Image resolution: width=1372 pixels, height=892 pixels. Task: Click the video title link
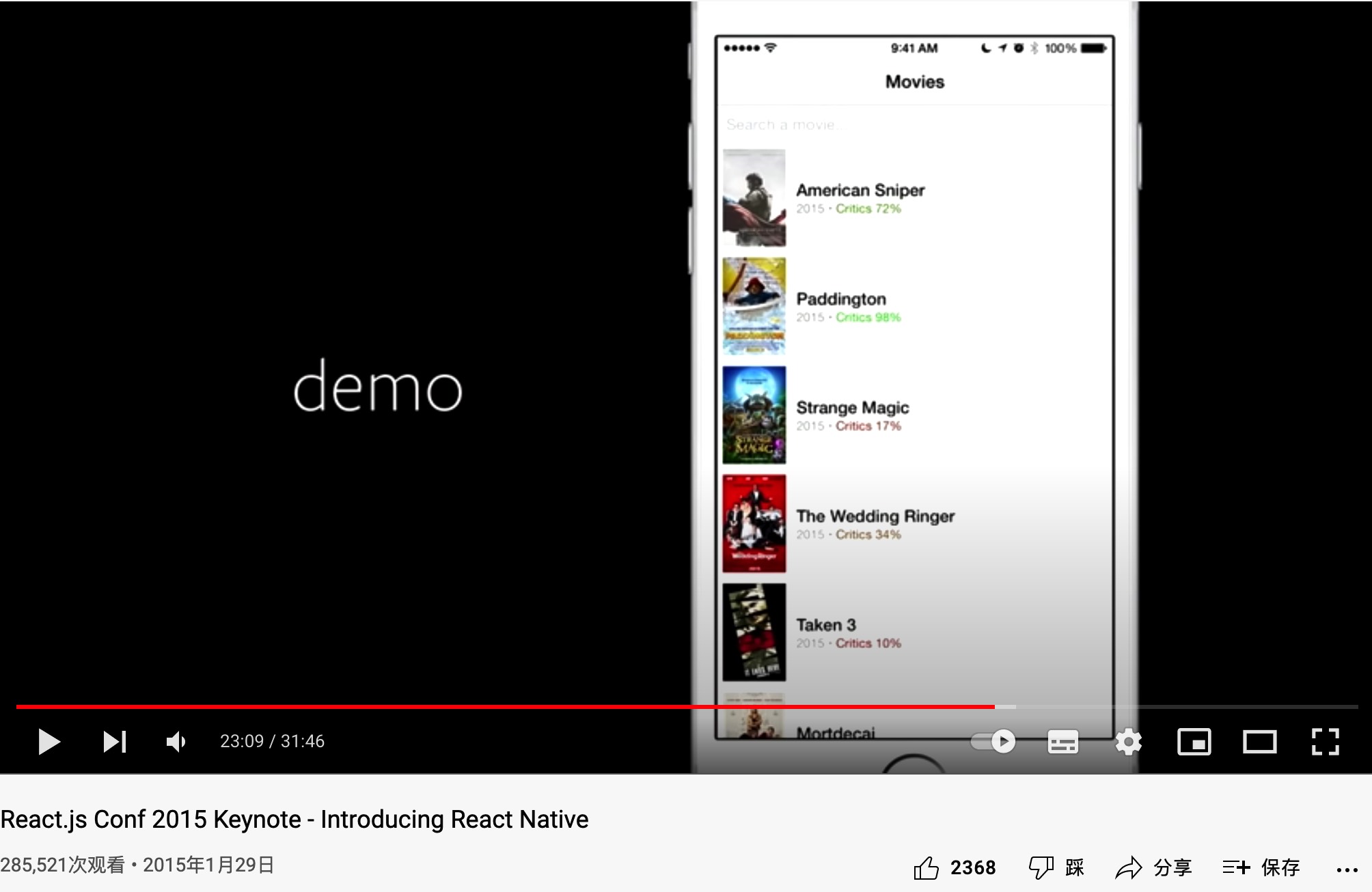294,819
